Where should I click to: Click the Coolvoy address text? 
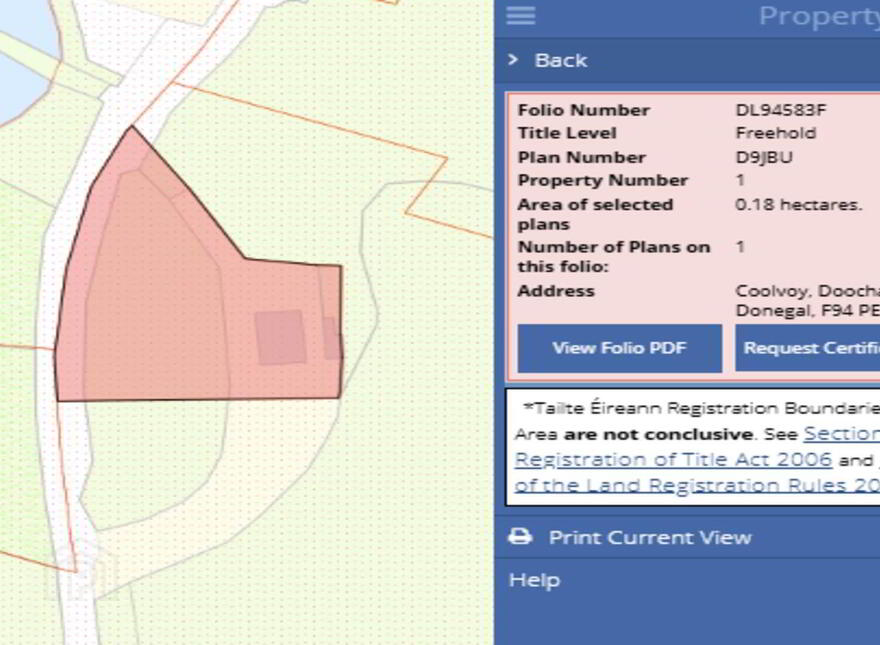pos(808,300)
